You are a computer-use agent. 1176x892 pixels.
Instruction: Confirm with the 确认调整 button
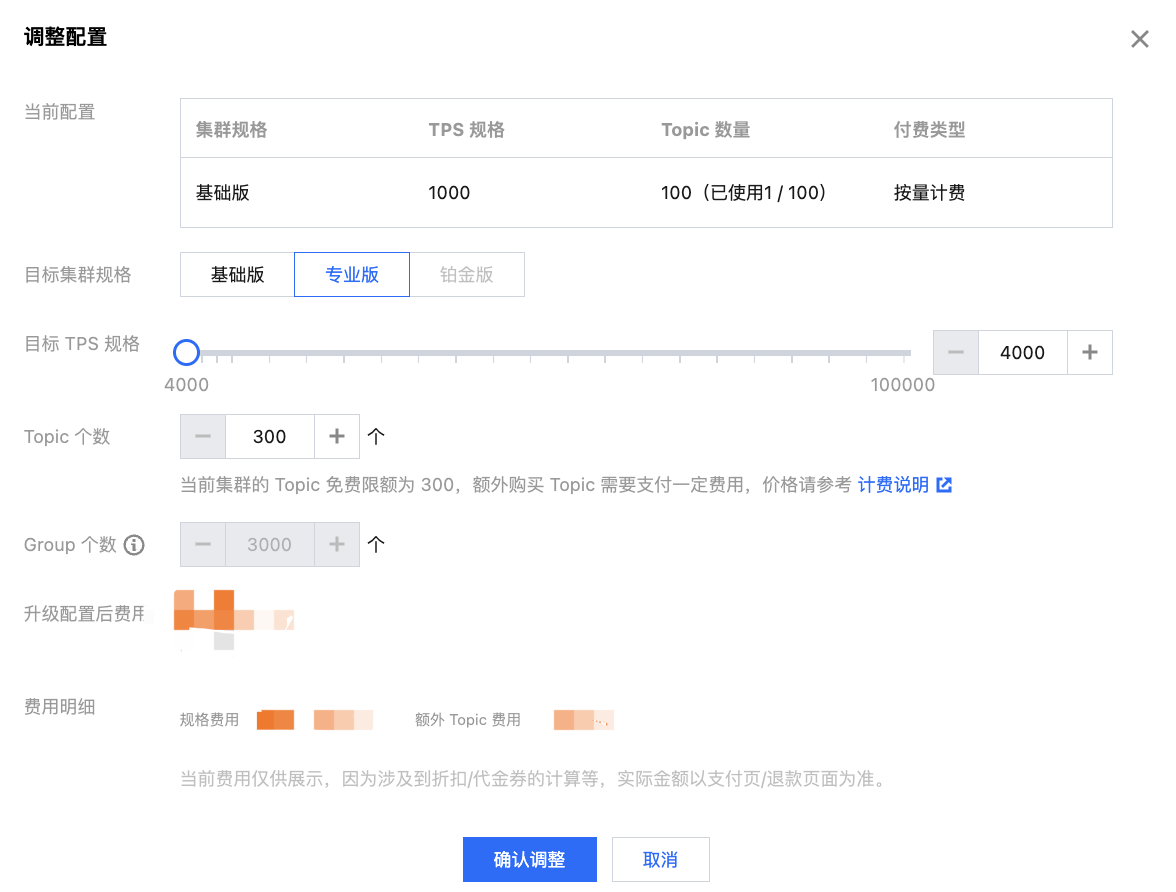530,860
